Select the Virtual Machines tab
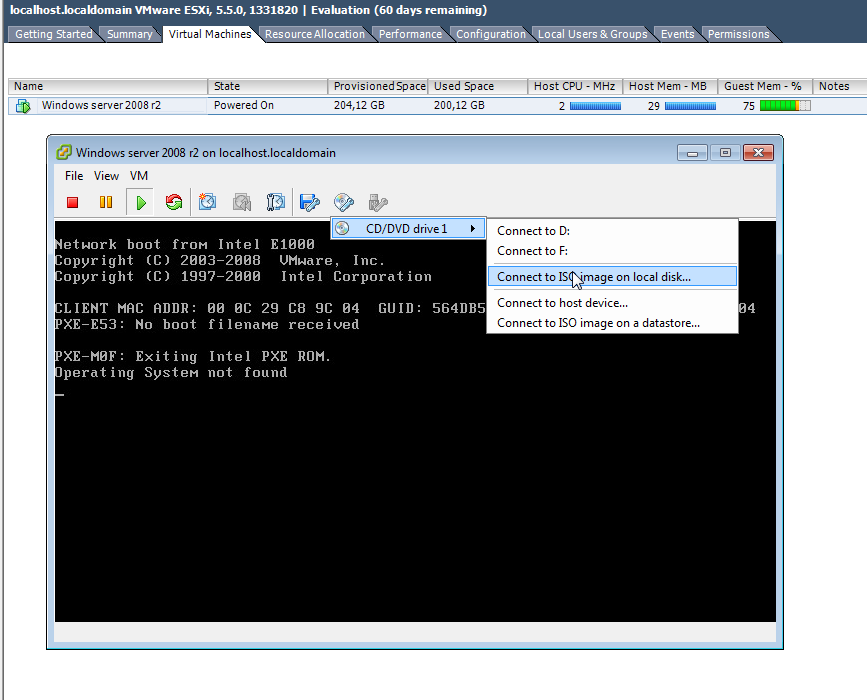 (x=210, y=34)
